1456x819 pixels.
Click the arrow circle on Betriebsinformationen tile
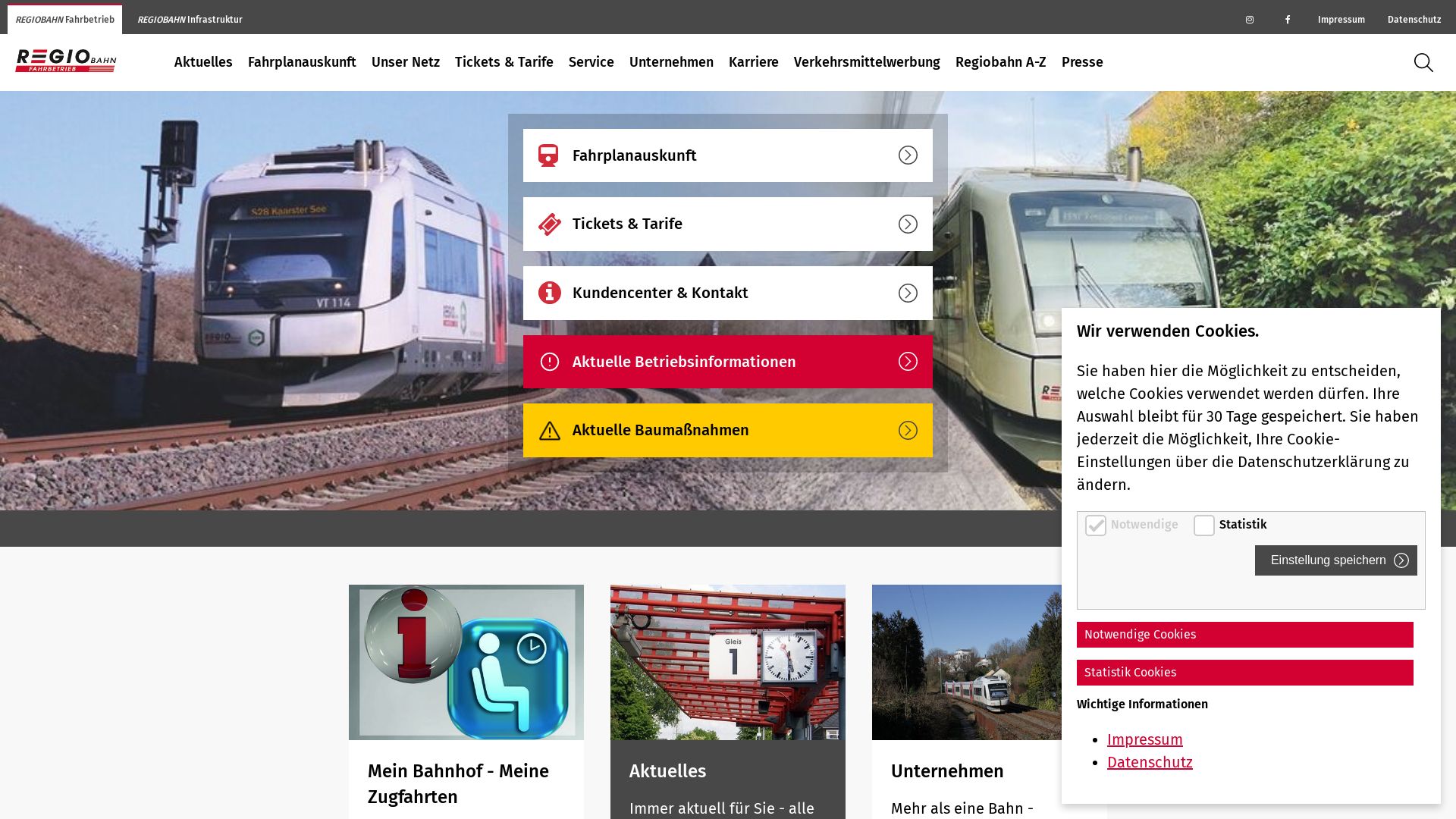tap(908, 362)
